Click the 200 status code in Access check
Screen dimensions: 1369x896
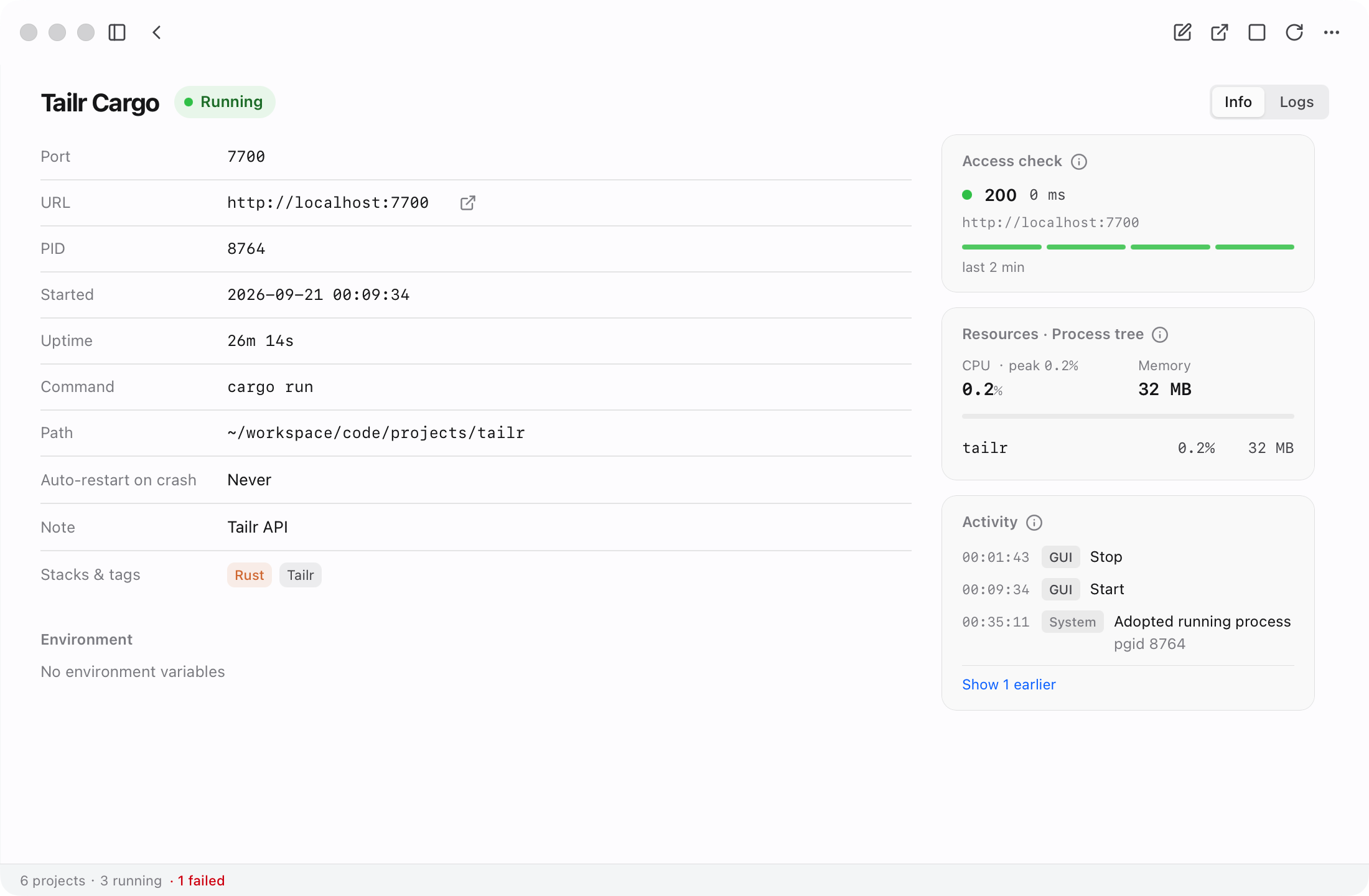tap(1001, 195)
